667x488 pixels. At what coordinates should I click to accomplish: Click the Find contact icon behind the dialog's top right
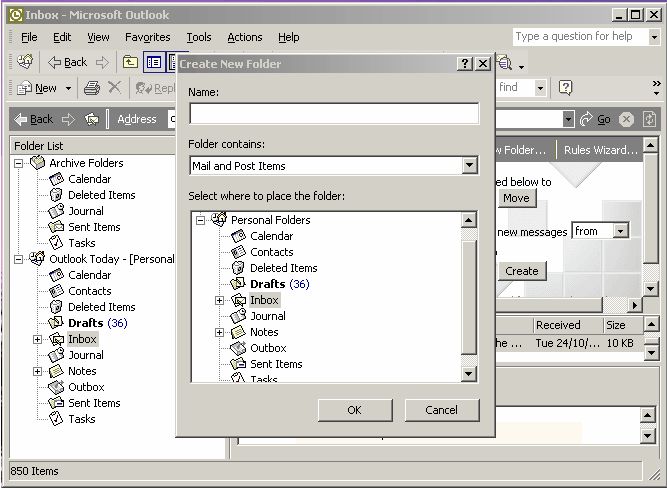point(505,63)
